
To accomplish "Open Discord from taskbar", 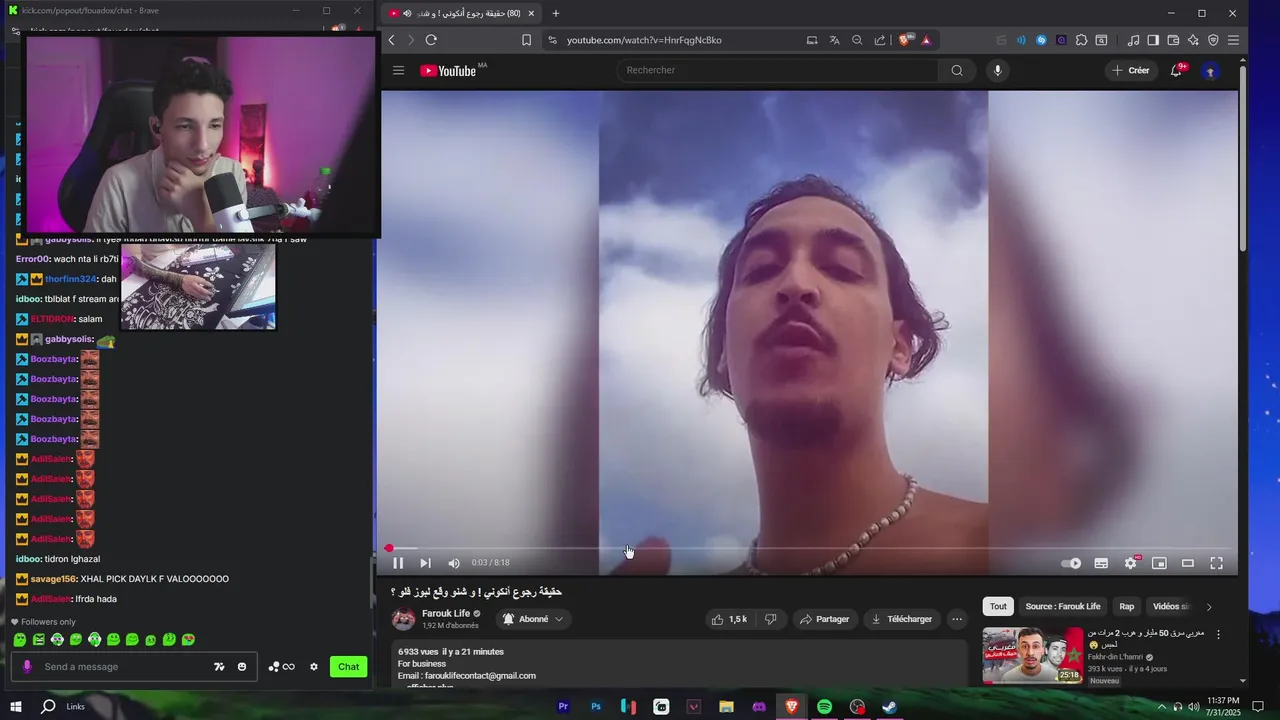I will click(759, 706).
